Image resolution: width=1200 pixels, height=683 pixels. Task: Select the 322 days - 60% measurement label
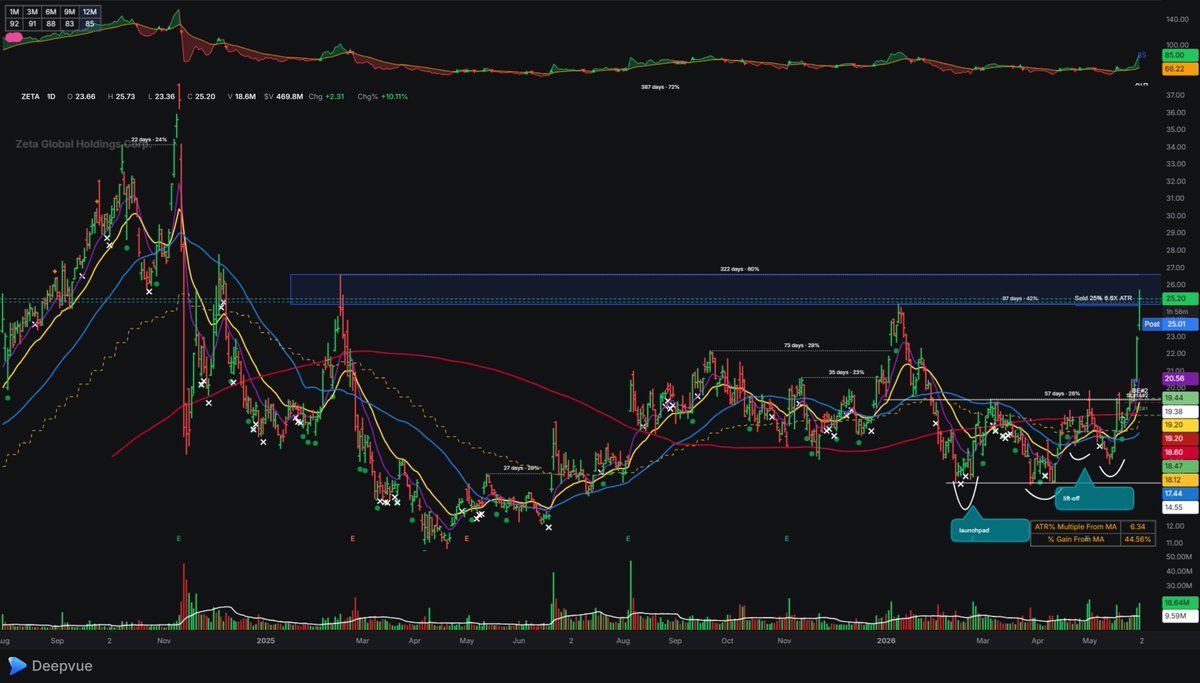(x=739, y=269)
